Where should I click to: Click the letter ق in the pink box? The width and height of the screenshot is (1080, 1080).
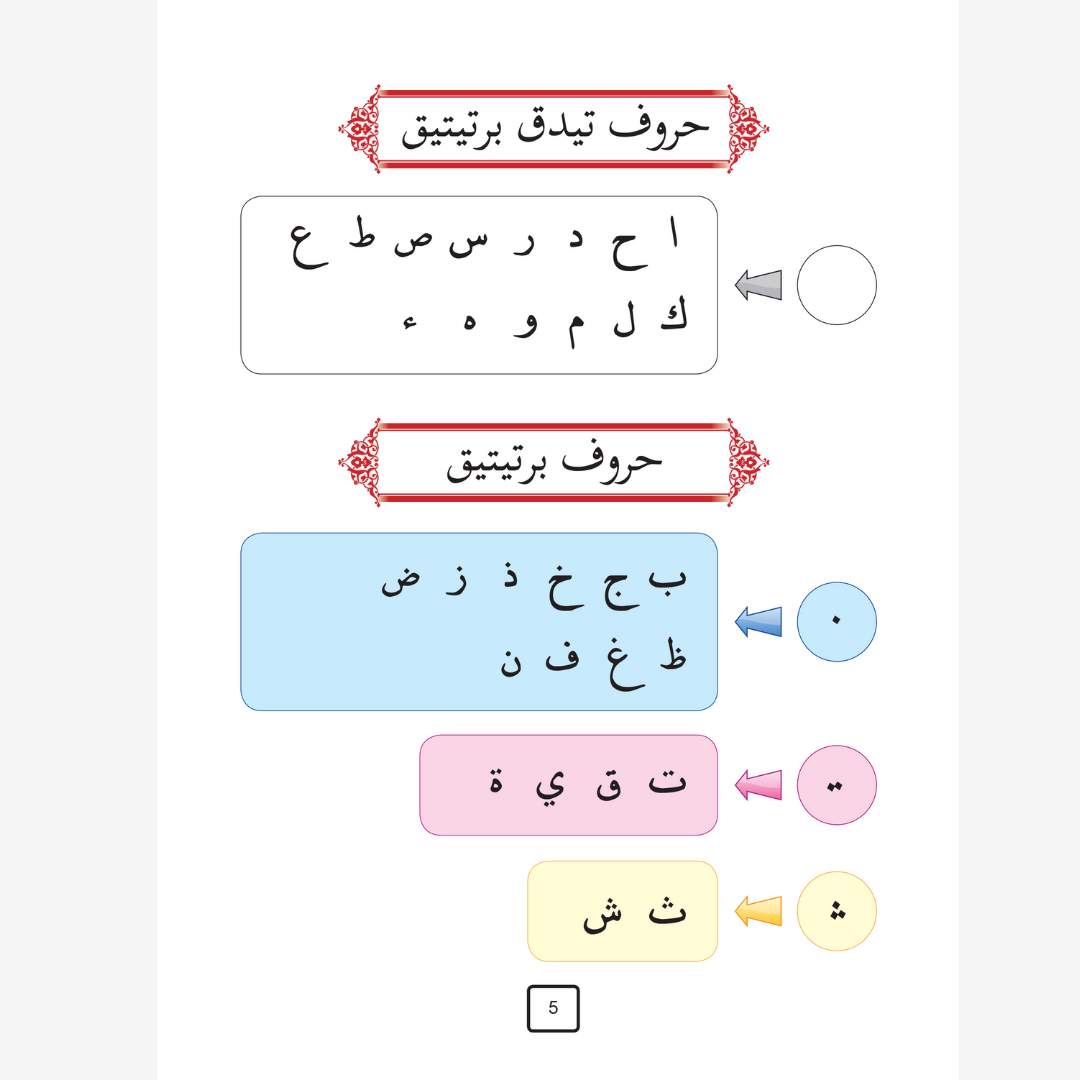[x=608, y=783]
